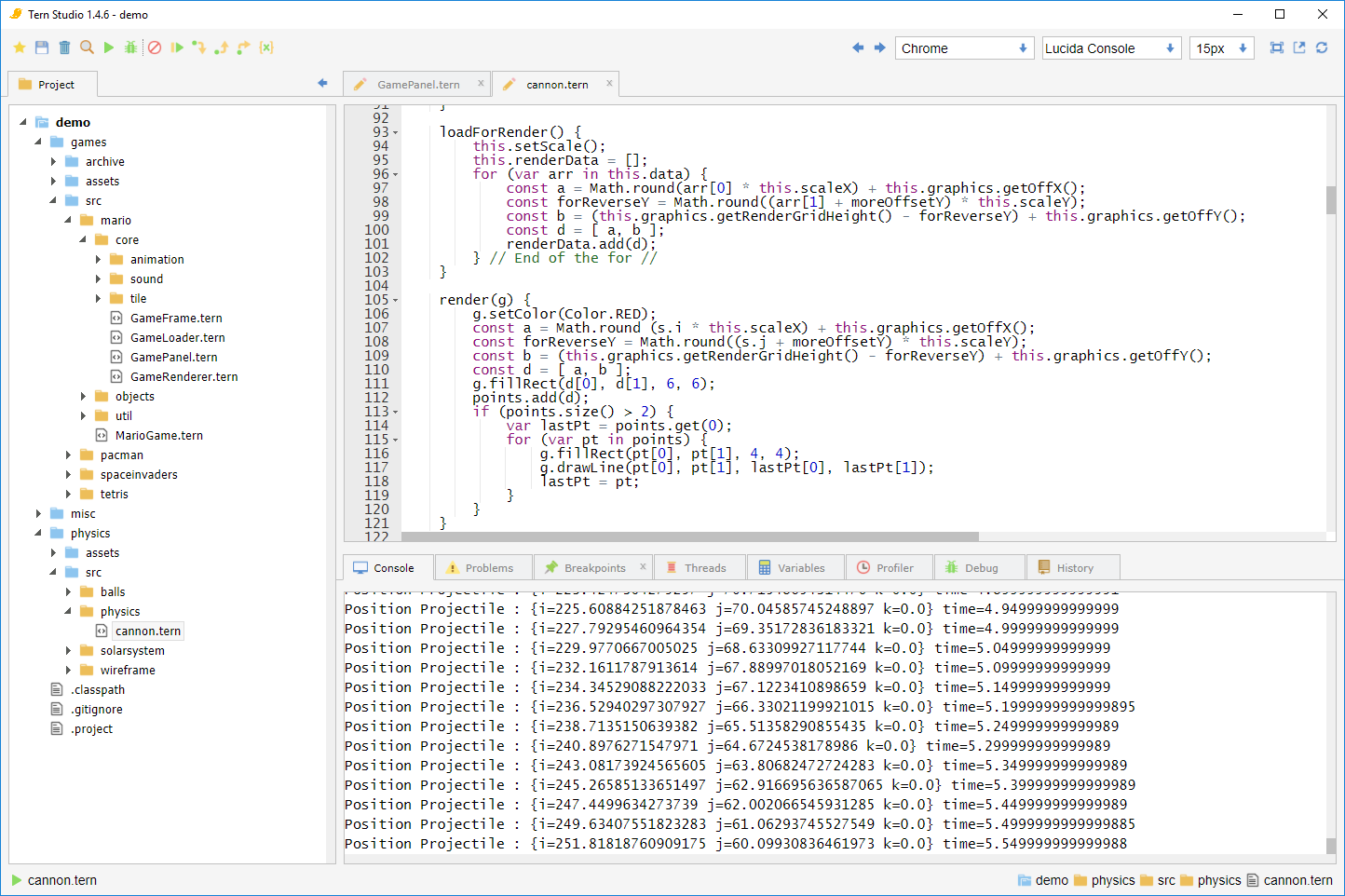1345x896 pixels.
Task: Expand the solarsystem folder
Action: point(68,651)
